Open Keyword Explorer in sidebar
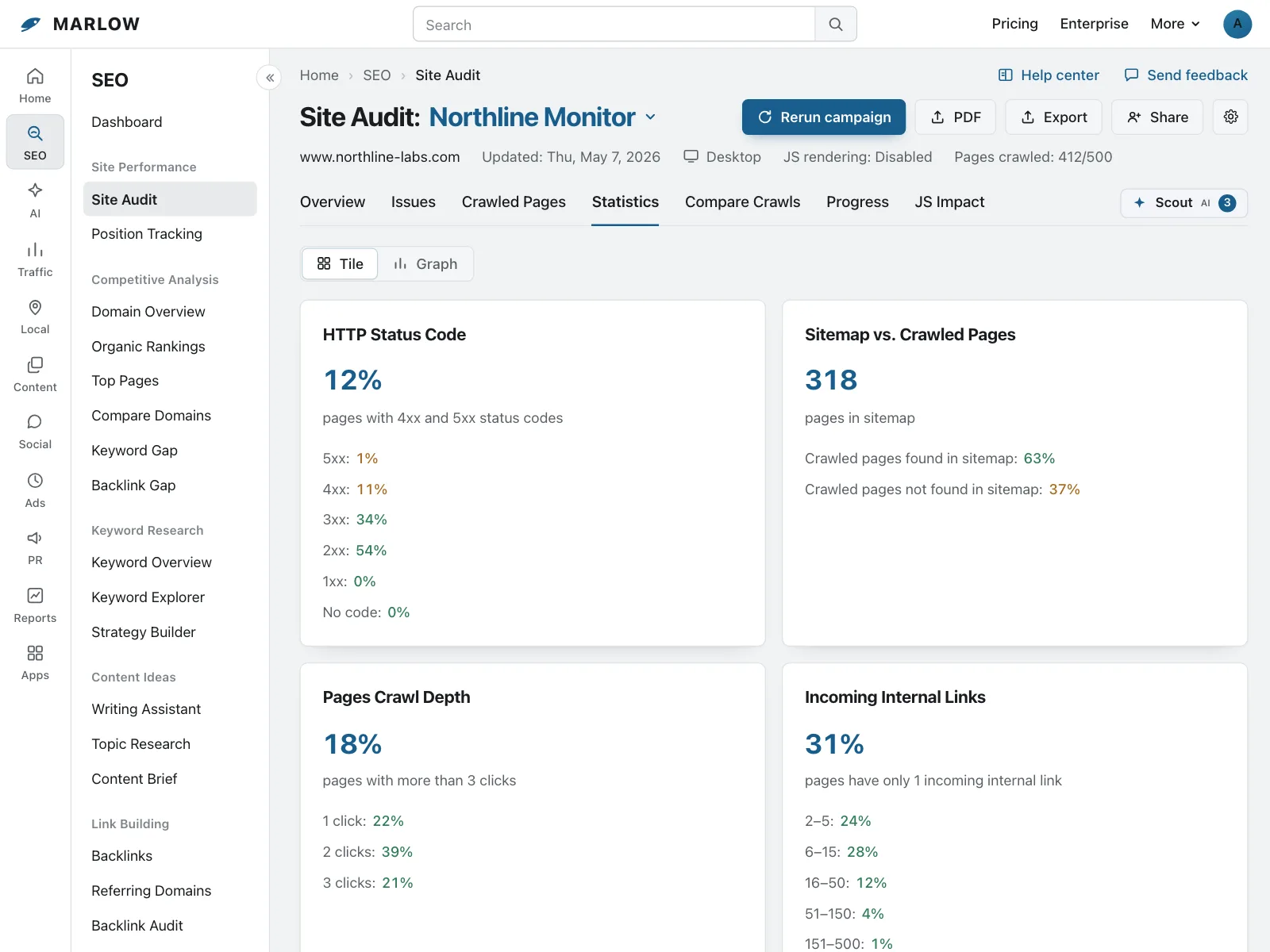 [170, 597]
